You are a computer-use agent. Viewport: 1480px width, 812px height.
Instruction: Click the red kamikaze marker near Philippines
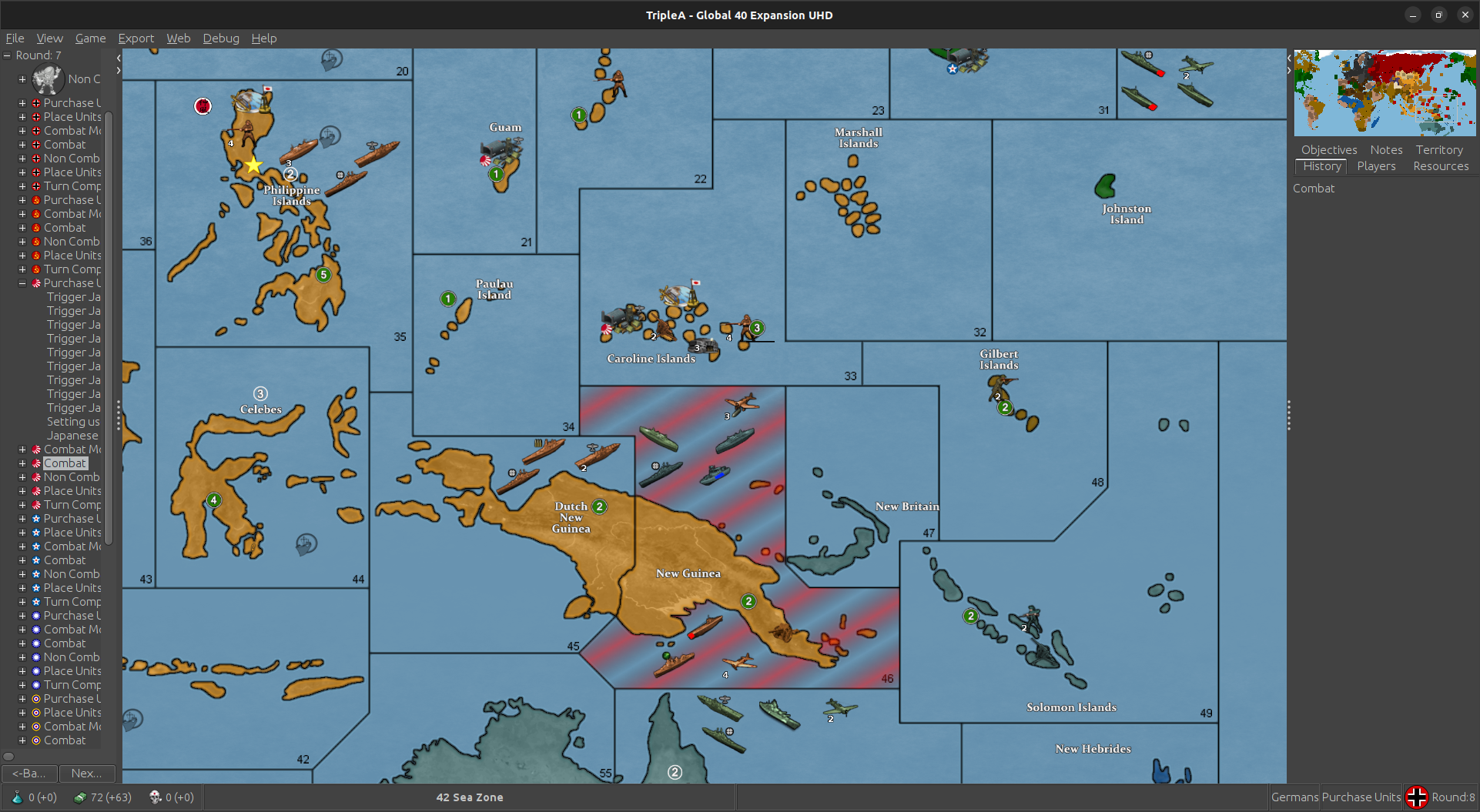(x=203, y=106)
